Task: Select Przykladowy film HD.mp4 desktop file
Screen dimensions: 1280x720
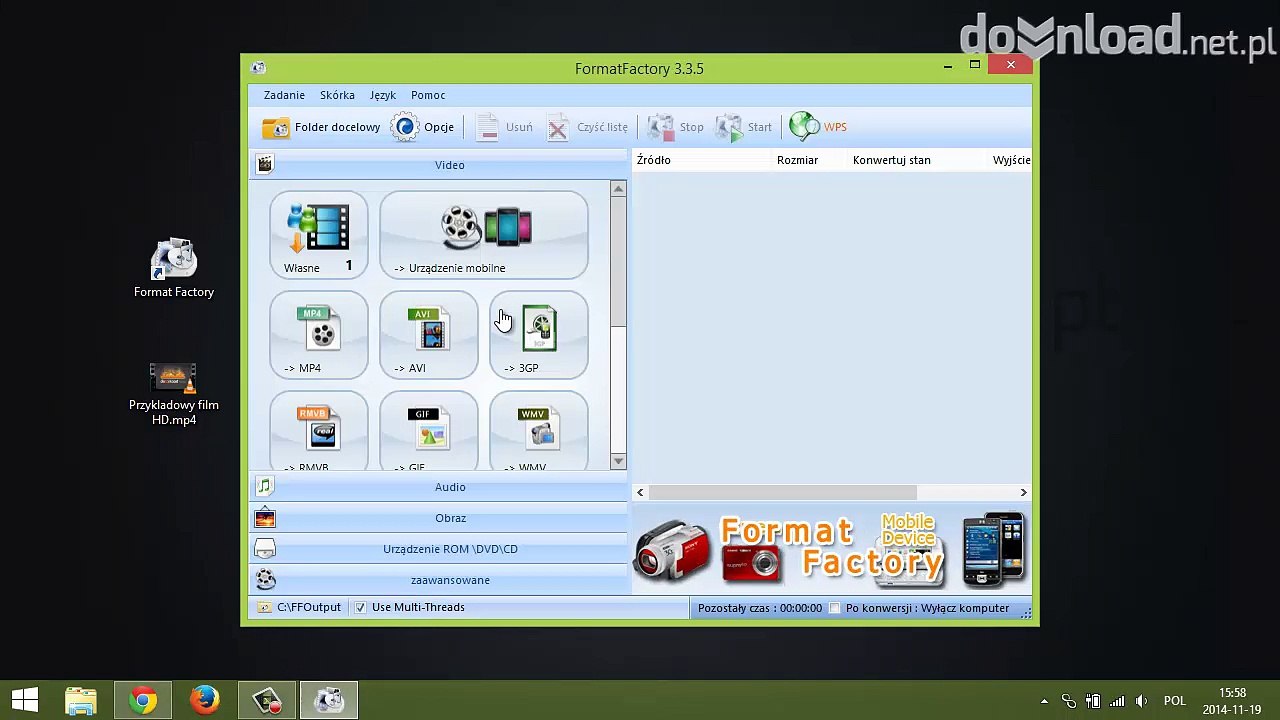Action: click(x=174, y=394)
